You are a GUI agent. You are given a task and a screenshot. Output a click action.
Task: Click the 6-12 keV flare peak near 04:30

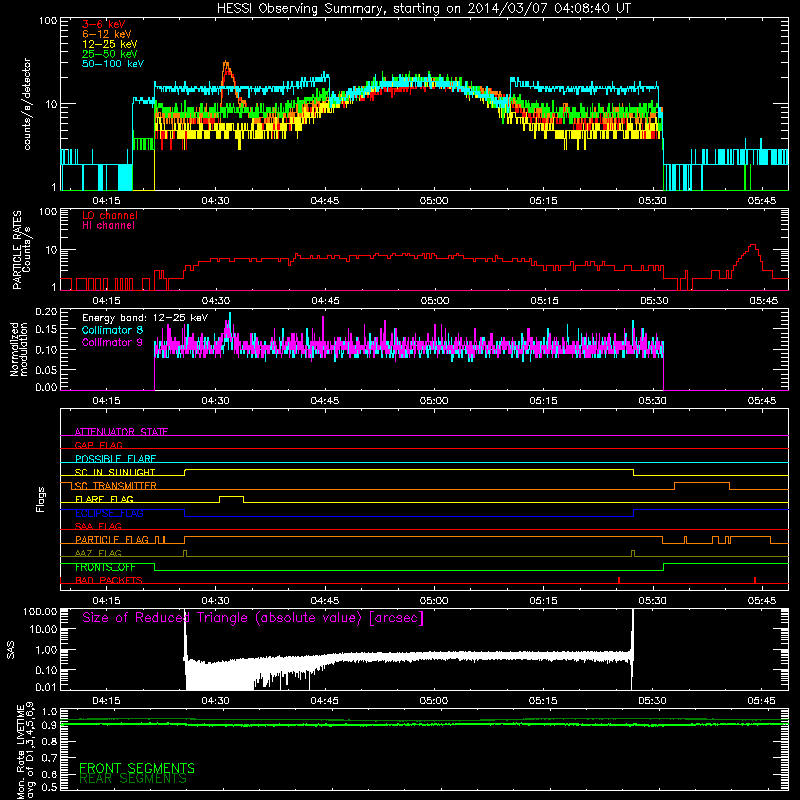click(226, 63)
